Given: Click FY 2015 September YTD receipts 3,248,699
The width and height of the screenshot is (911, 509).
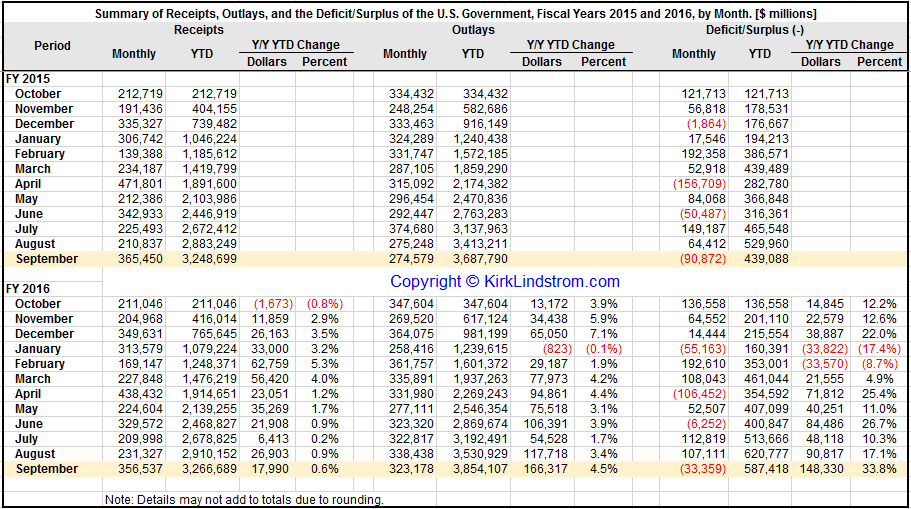Looking at the screenshot, I should pyautogui.click(x=209, y=259).
